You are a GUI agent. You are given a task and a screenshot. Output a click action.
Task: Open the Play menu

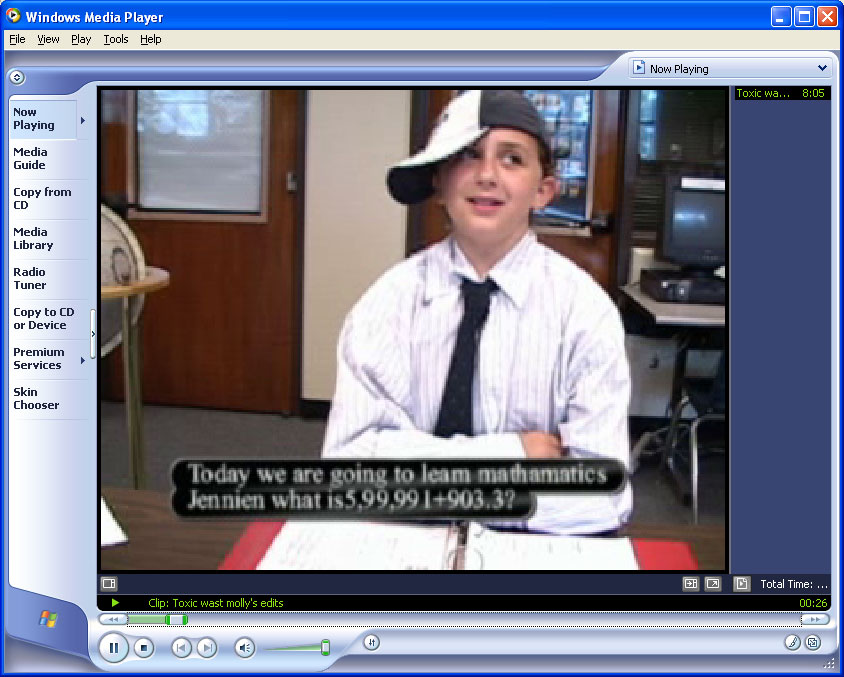pos(81,39)
